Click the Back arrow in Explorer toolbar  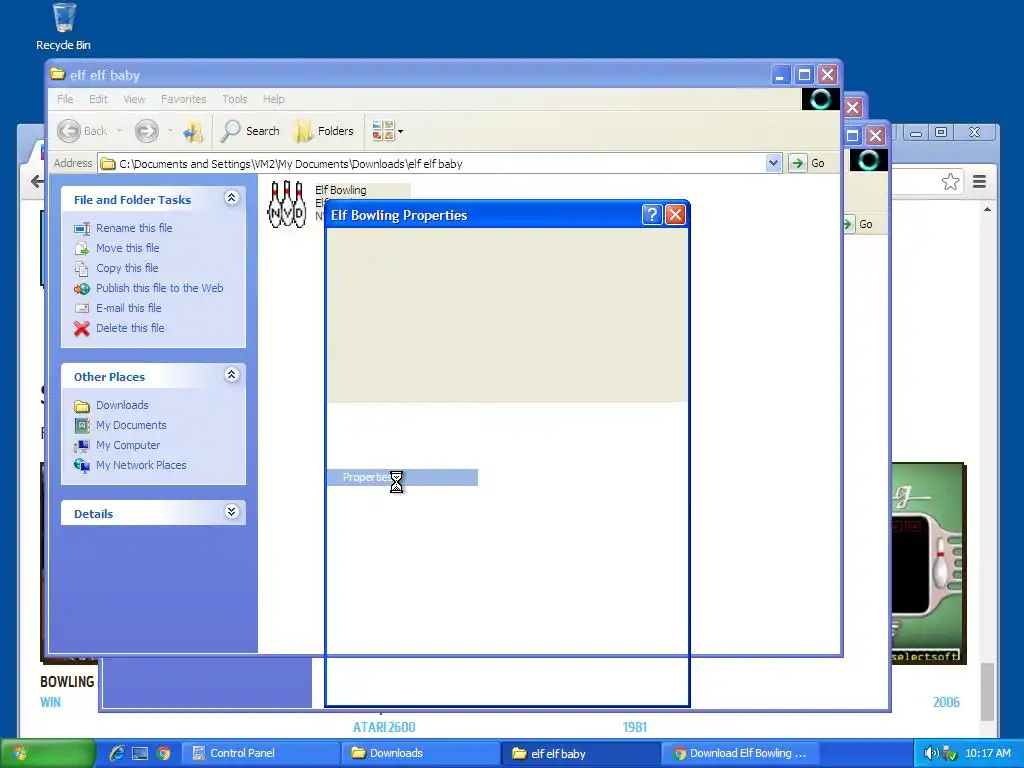click(69, 131)
